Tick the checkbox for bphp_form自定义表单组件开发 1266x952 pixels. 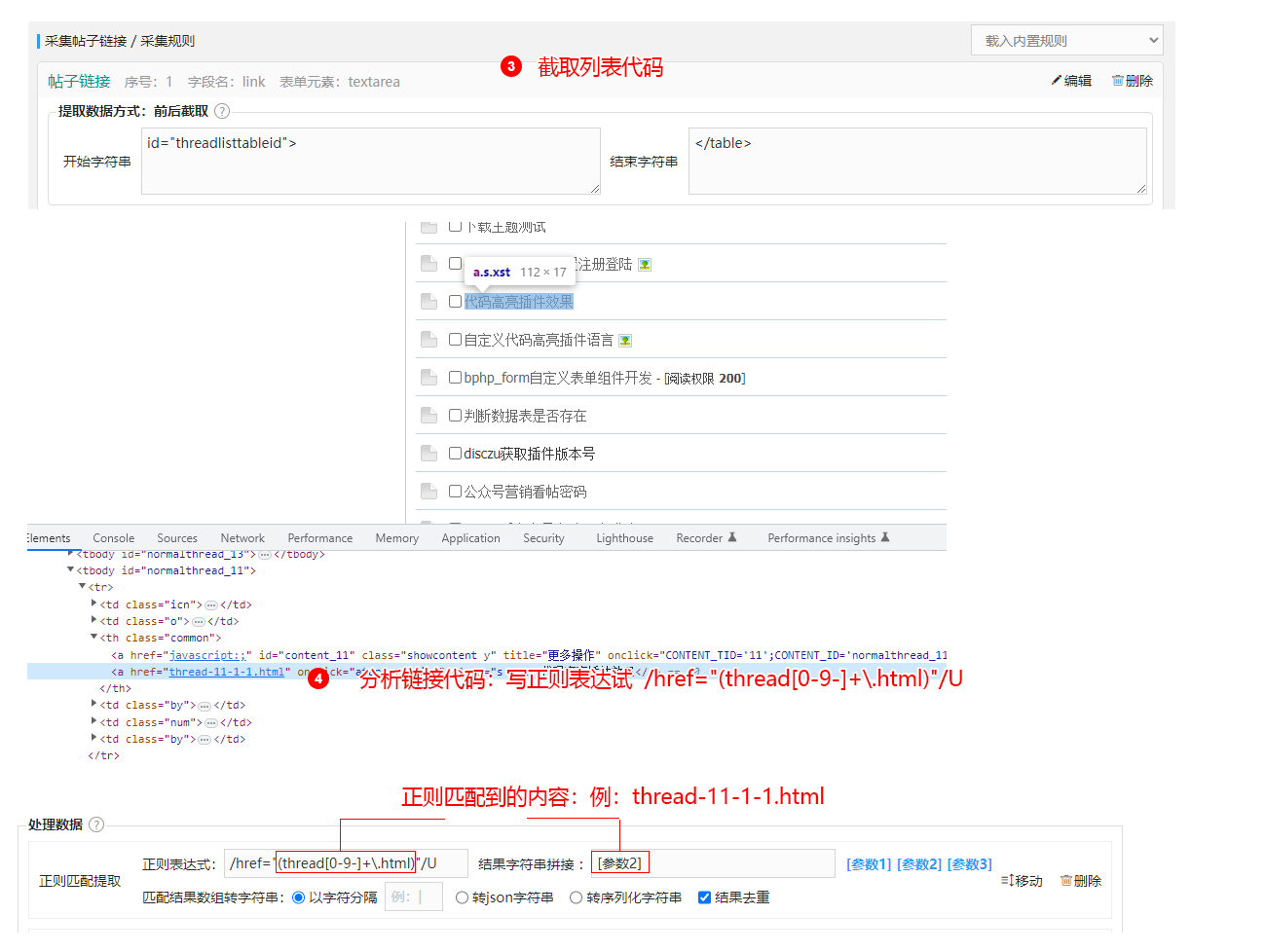[455, 378]
